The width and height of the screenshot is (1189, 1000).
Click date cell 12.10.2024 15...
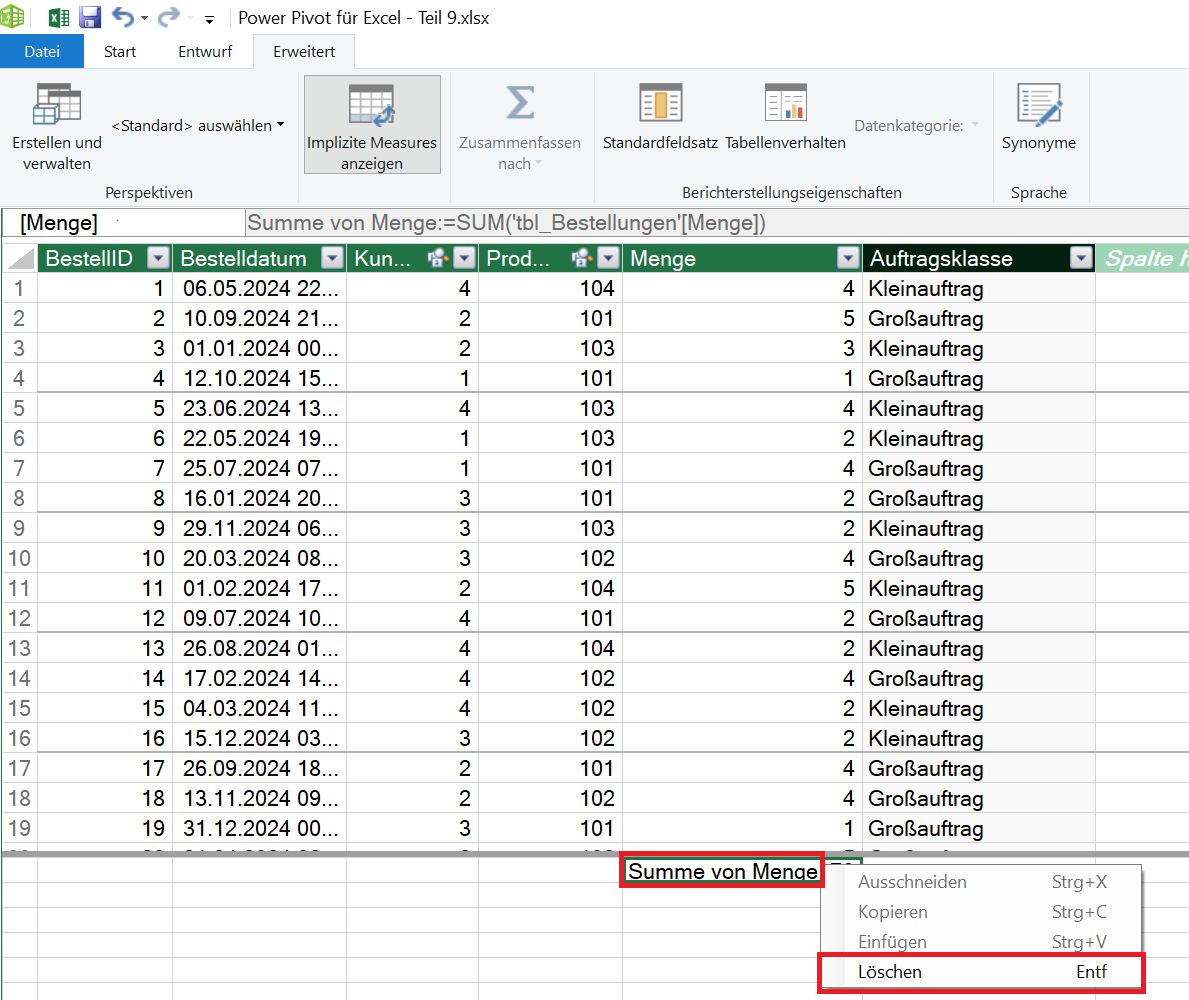pos(260,378)
